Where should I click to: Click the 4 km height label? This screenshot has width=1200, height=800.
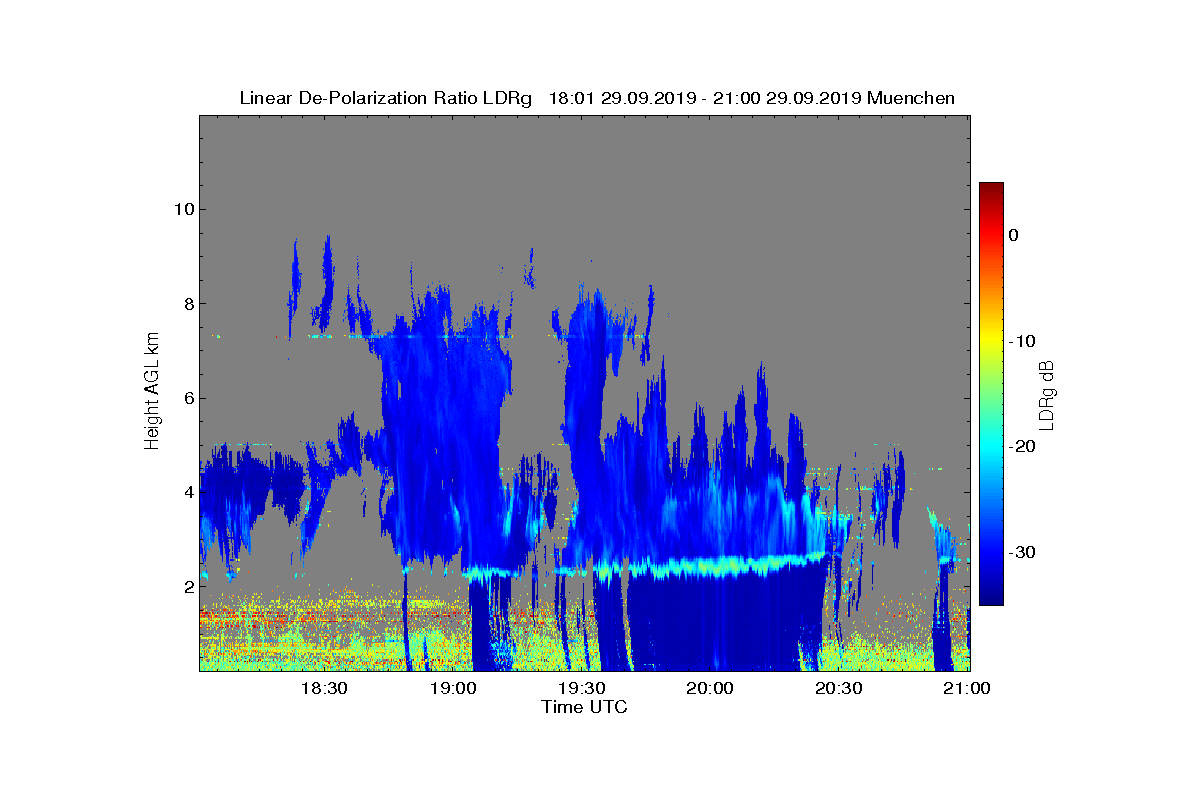187,492
